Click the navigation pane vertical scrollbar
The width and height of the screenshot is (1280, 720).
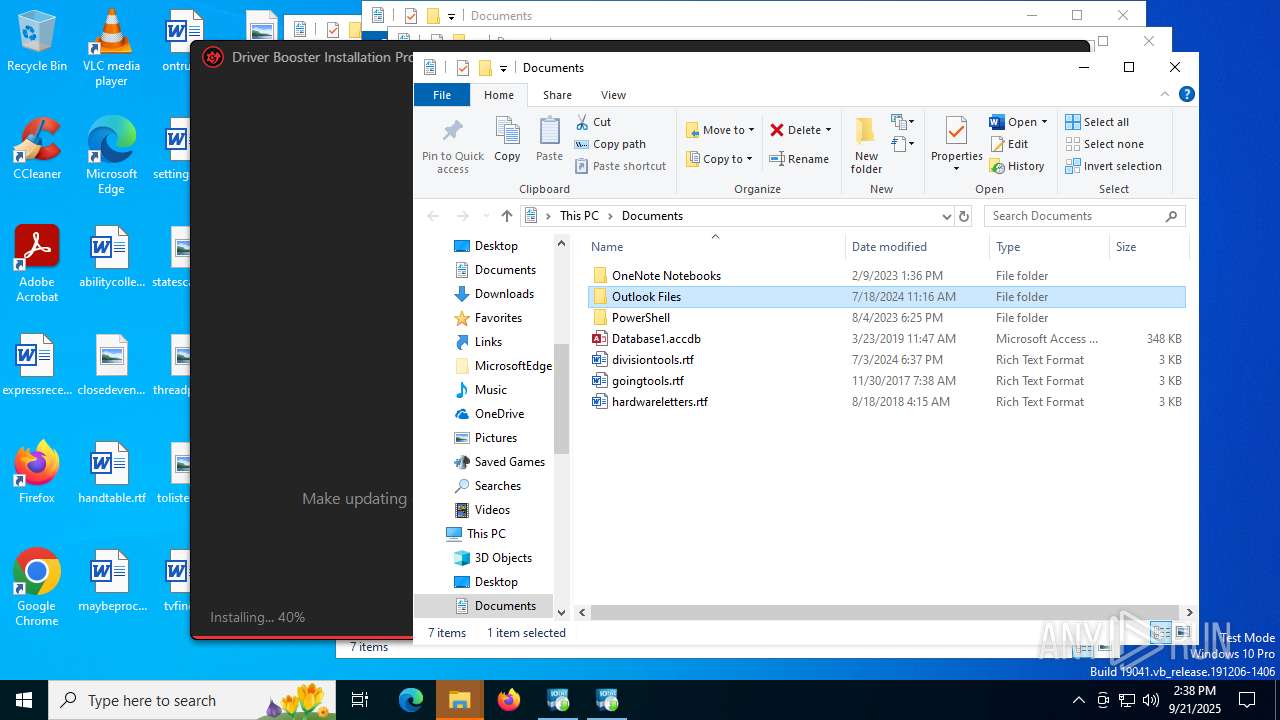click(x=561, y=398)
